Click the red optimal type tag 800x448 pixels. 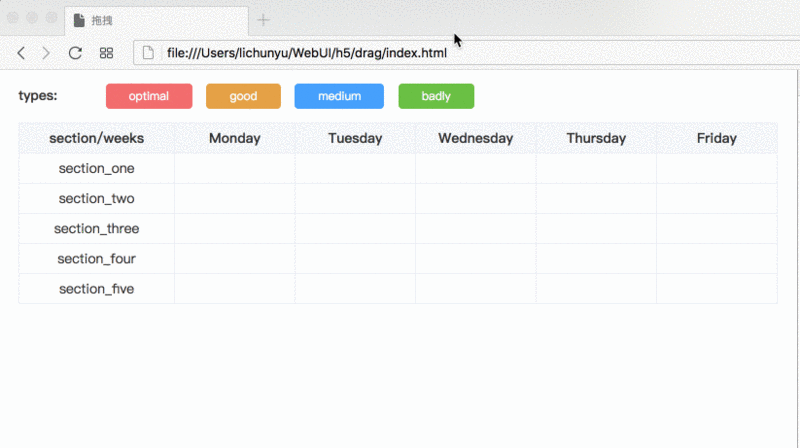(x=149, y=96)
